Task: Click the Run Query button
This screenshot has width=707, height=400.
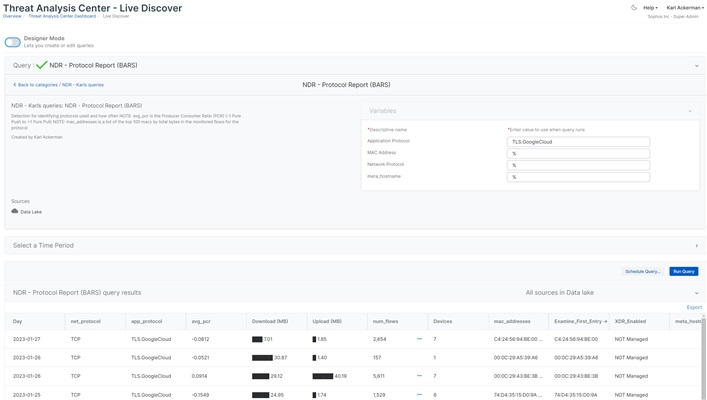Action: click(x=683, y=271)
